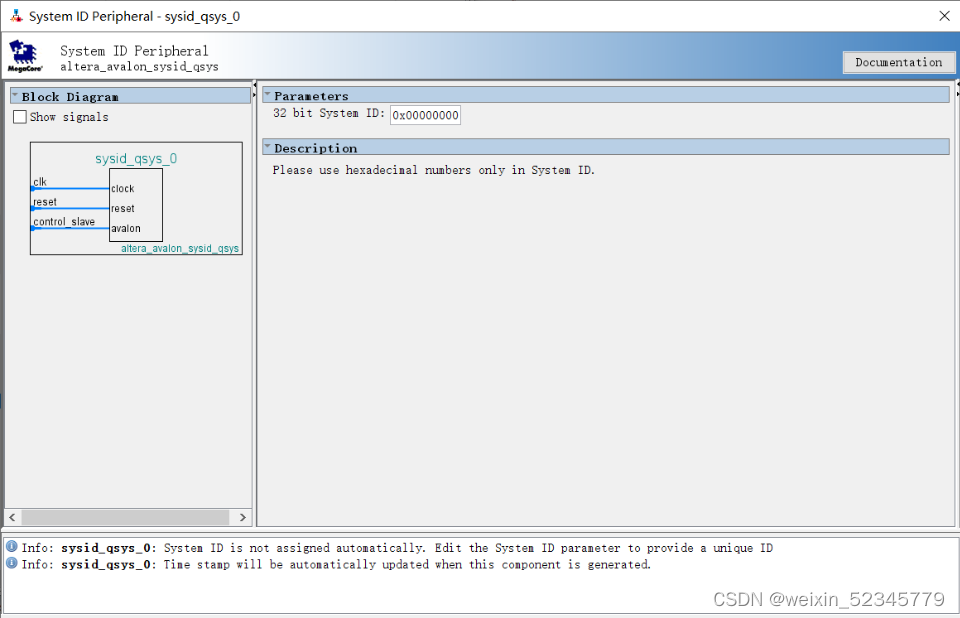Collapse the Parameters section
The image size is (960, 618).
pyautogui.click(x=267, y=95)
